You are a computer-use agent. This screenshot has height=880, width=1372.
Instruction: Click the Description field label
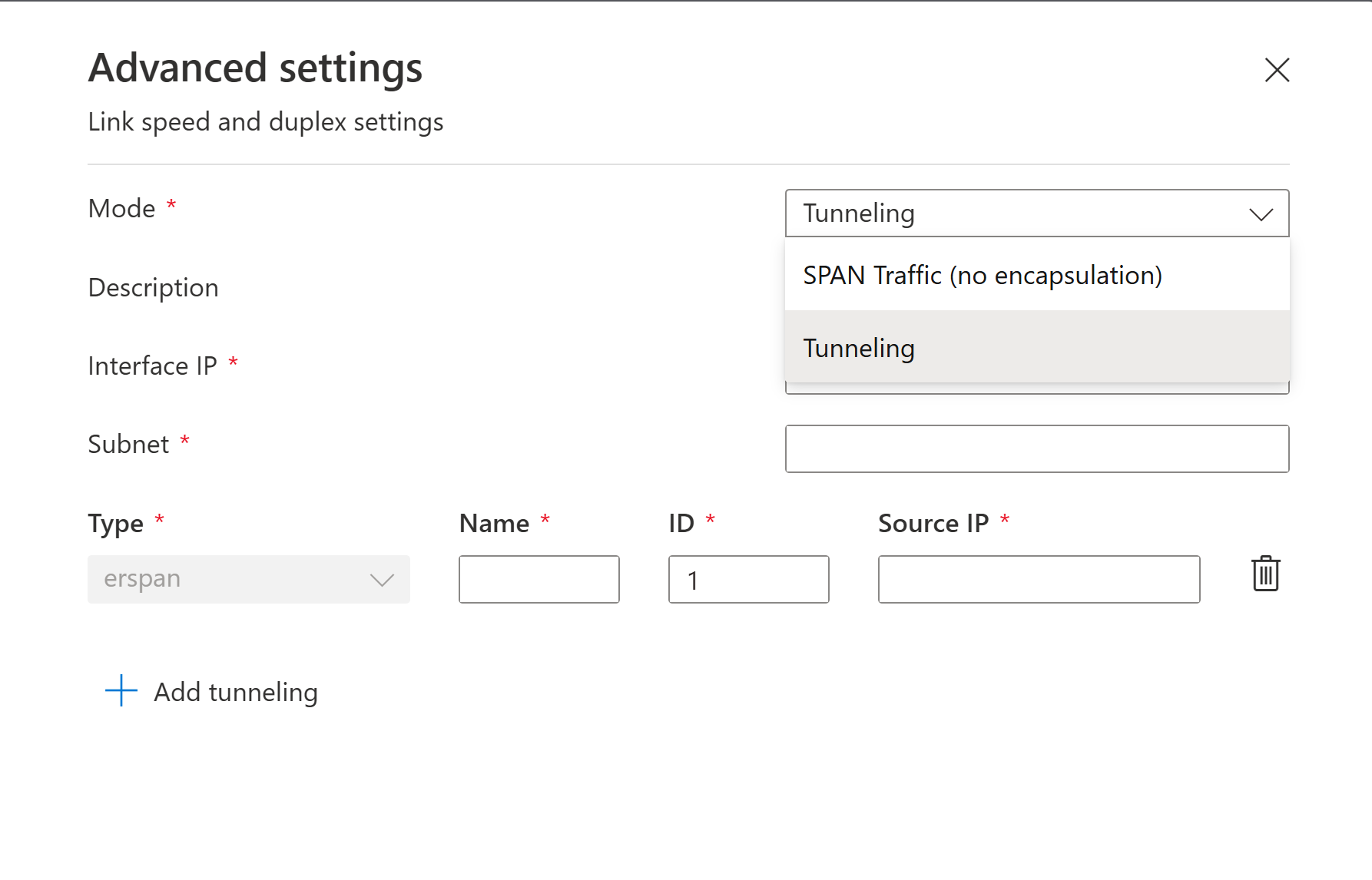(x=154, y=288)
